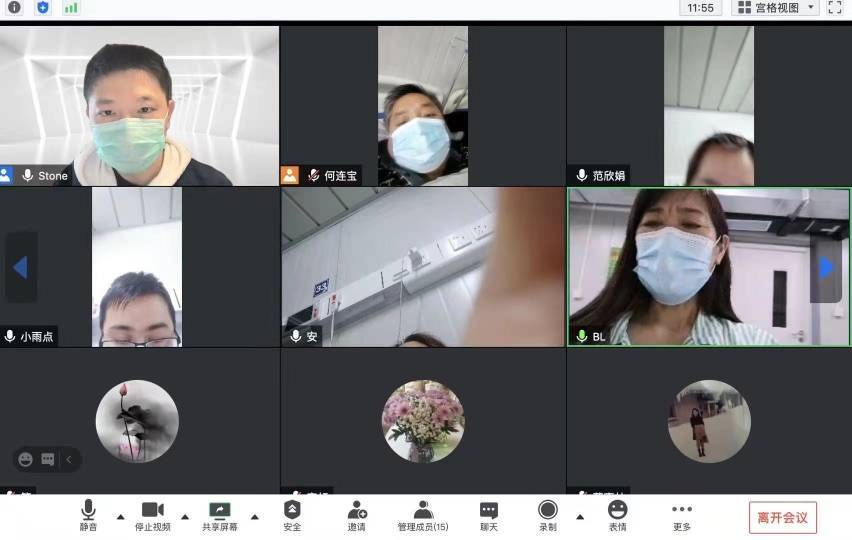Screen dimensions: 852x540
Task: Open the 更多 more options menu
Action: [682, 516]
